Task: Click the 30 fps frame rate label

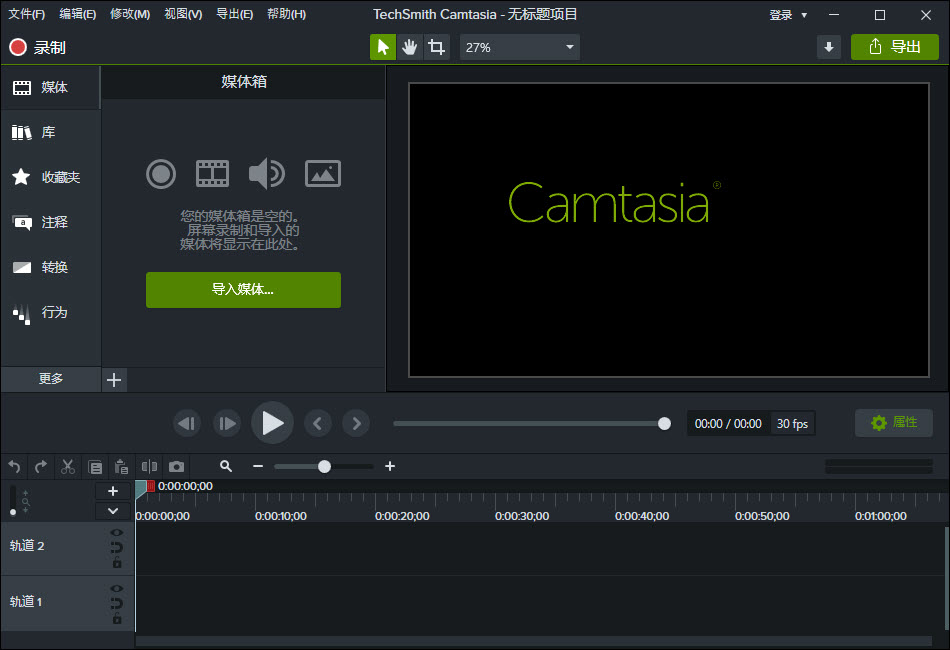Action: (792, 423)
